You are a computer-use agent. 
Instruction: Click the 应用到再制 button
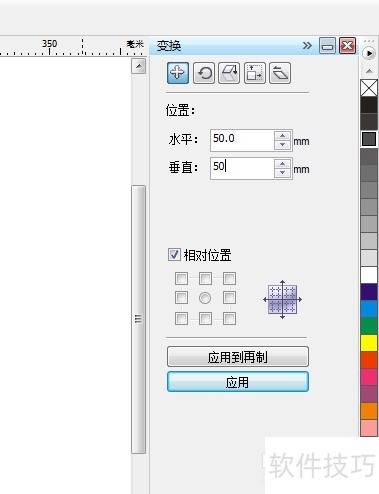pos(238,357)
